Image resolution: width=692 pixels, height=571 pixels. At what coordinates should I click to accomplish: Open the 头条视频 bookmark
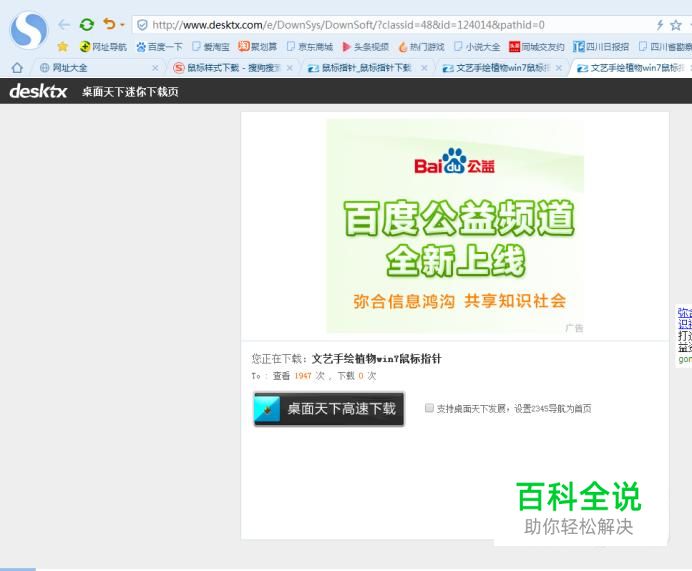pos(365,47)
